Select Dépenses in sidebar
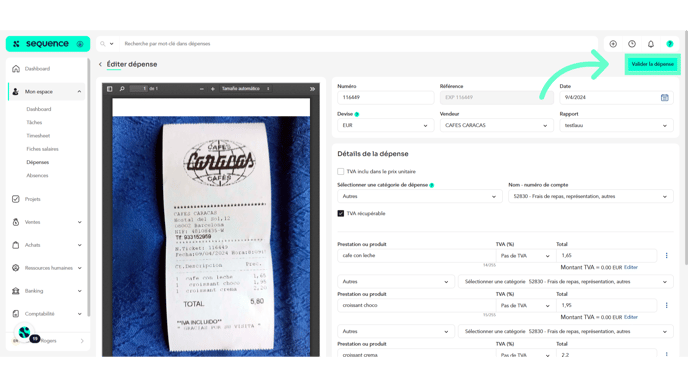688x387 pixels. pos(37,162)
